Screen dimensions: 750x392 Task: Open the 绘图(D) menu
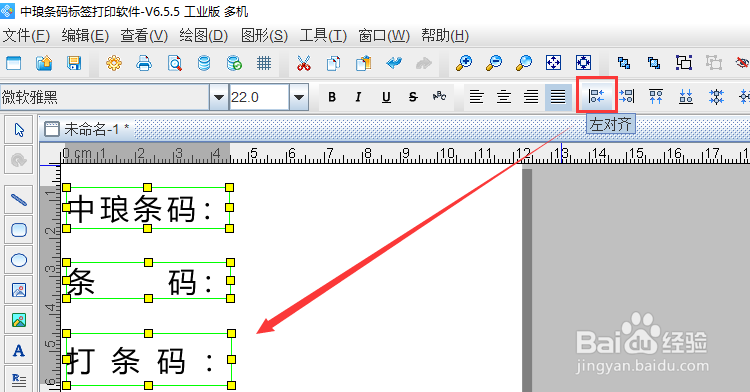click(203, 35)
